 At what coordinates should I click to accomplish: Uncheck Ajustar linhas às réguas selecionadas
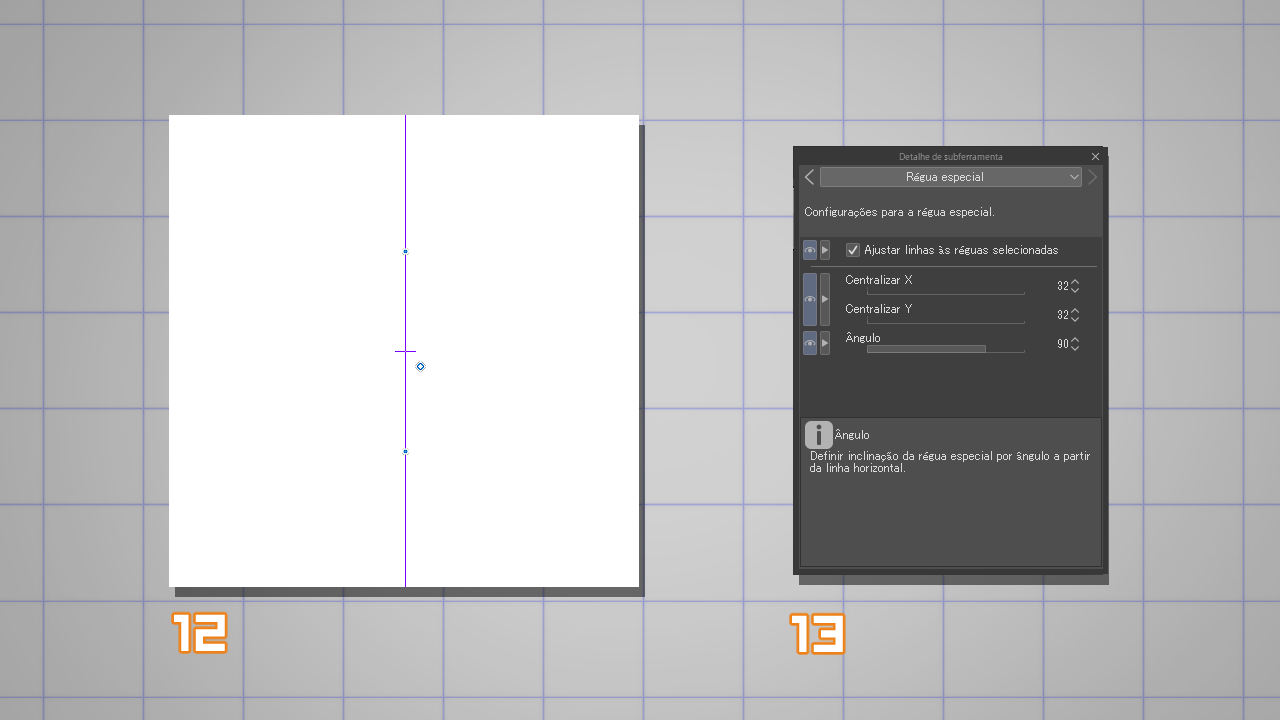click(x=853, y=250)
